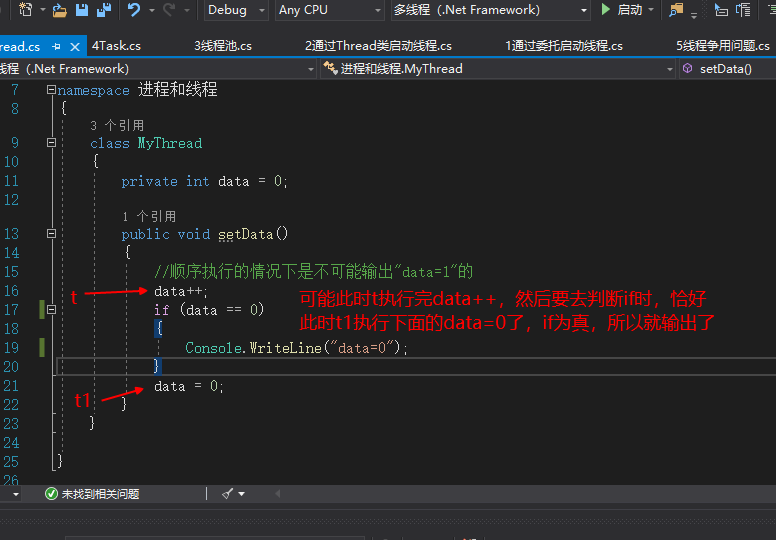Screen dimensions: 776x540
Task: Click the Open File folder icon
Action: (x=59, y=10)
